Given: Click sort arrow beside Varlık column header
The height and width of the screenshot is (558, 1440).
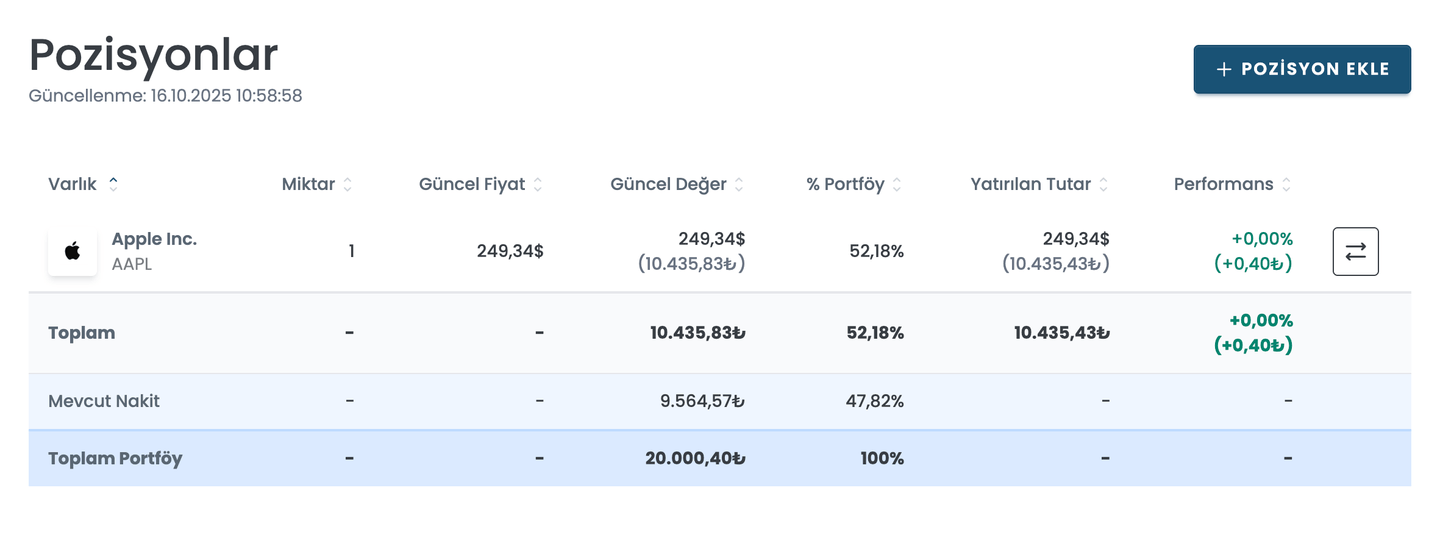Looking at the screenshot, I should tap(113, 184).
